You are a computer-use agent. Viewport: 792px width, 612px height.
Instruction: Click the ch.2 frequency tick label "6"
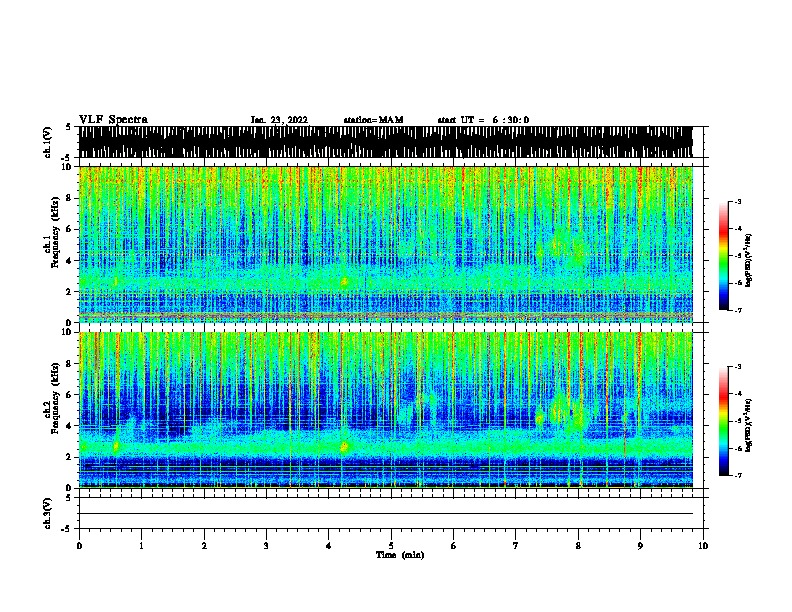click(x=69, y=395)
